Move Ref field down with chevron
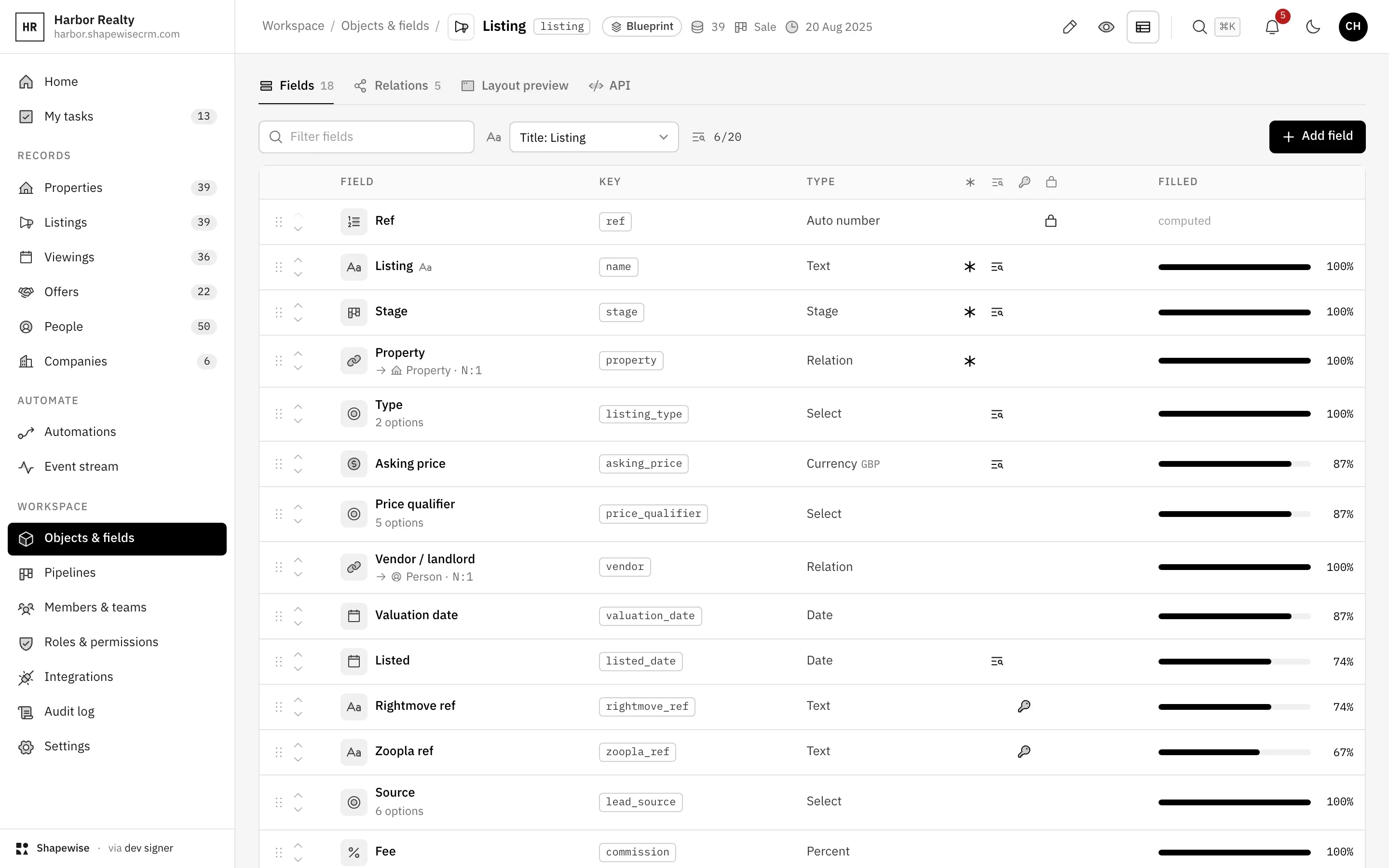 pos(298,229)
